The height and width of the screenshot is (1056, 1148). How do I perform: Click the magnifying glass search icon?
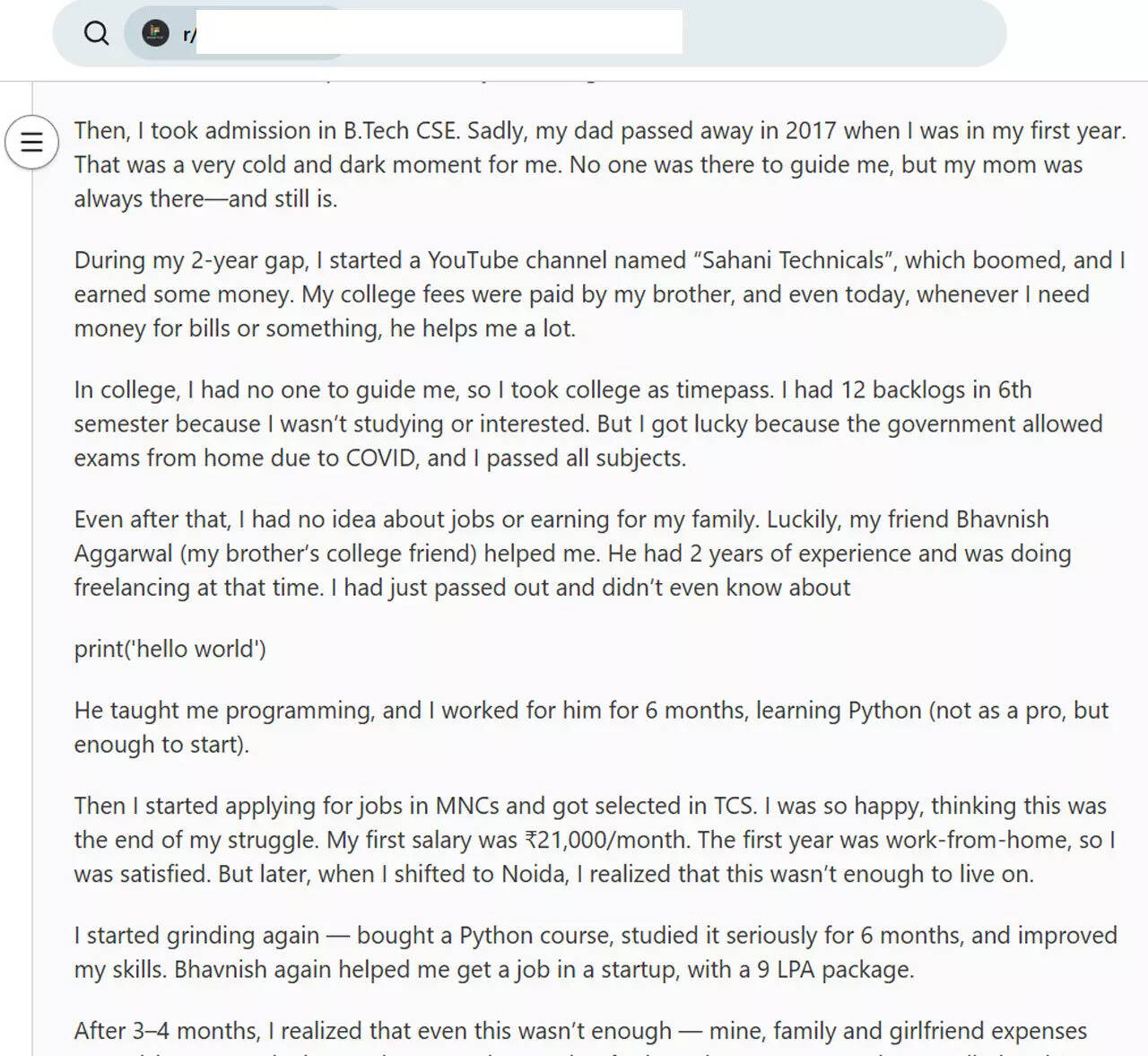(97, 33)
